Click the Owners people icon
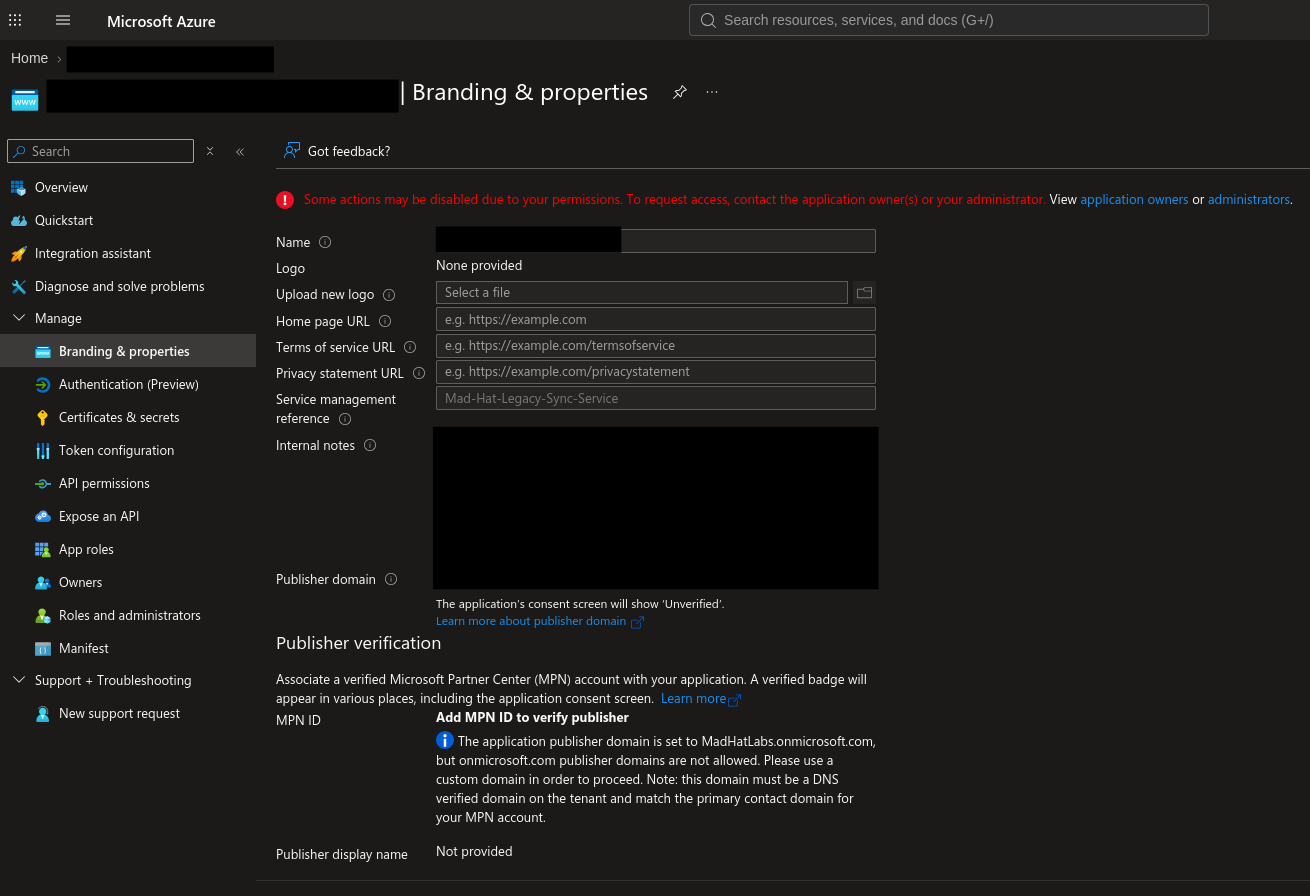 coord(42,582)
